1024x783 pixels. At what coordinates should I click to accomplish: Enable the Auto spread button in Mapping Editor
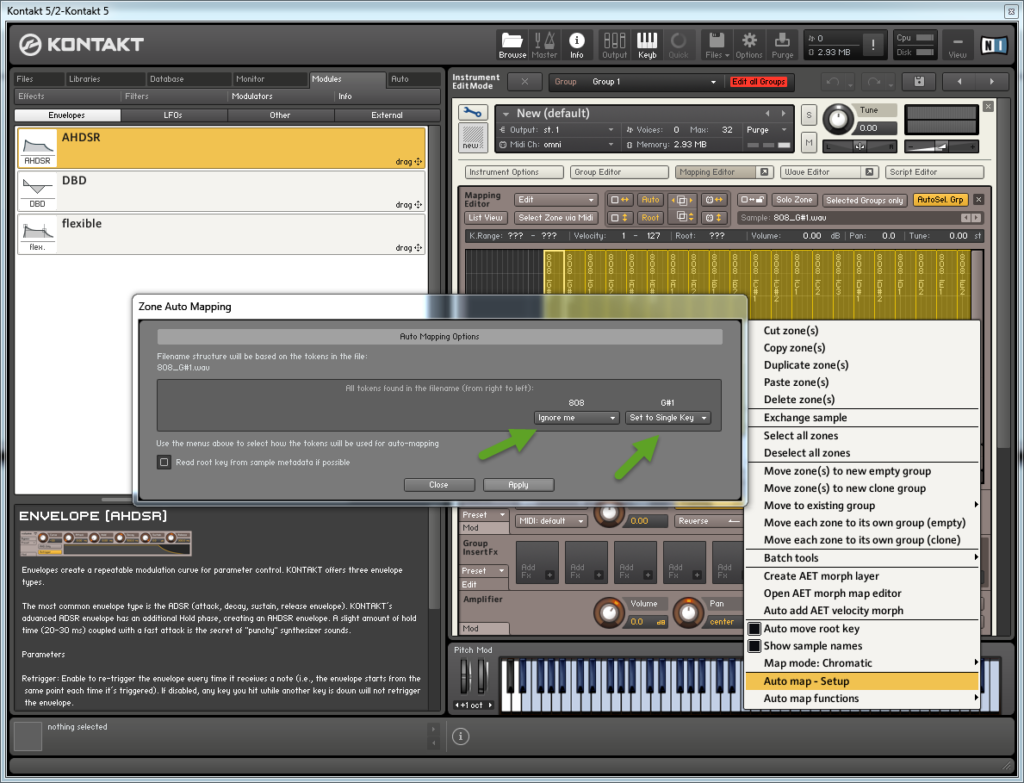tap(648, 200)
